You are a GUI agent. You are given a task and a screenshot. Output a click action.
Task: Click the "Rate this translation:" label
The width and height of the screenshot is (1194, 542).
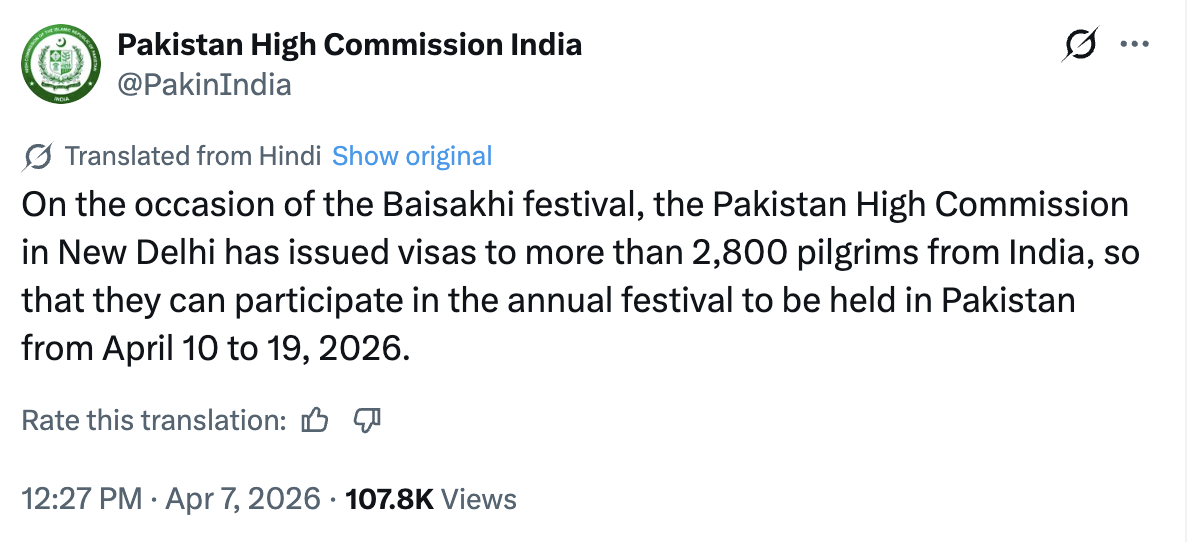155,420
